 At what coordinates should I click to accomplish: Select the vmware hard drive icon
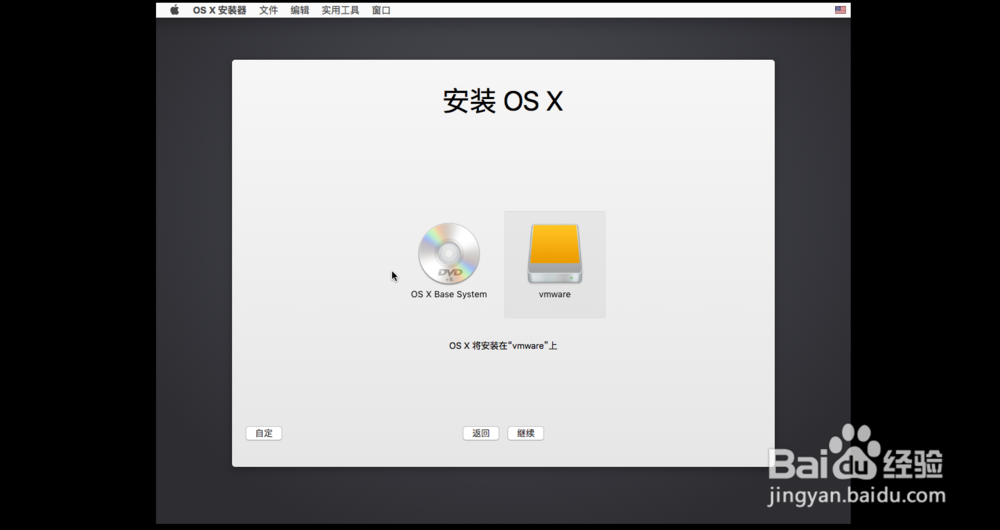[x=555, y=253]
